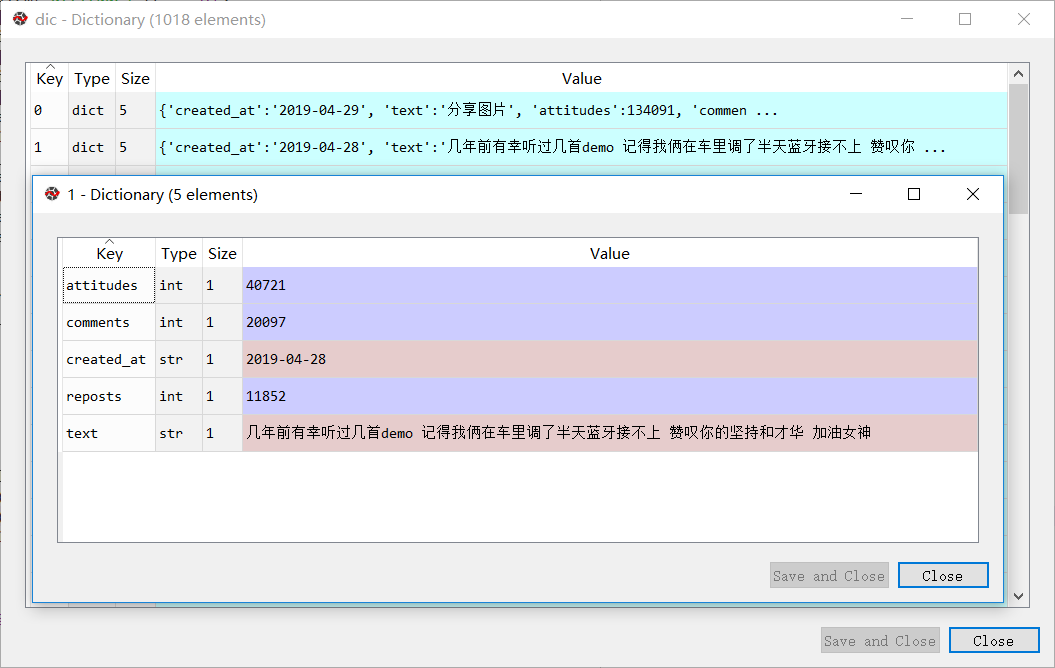Sort inner table by Type column header

[x=179, y=253]
